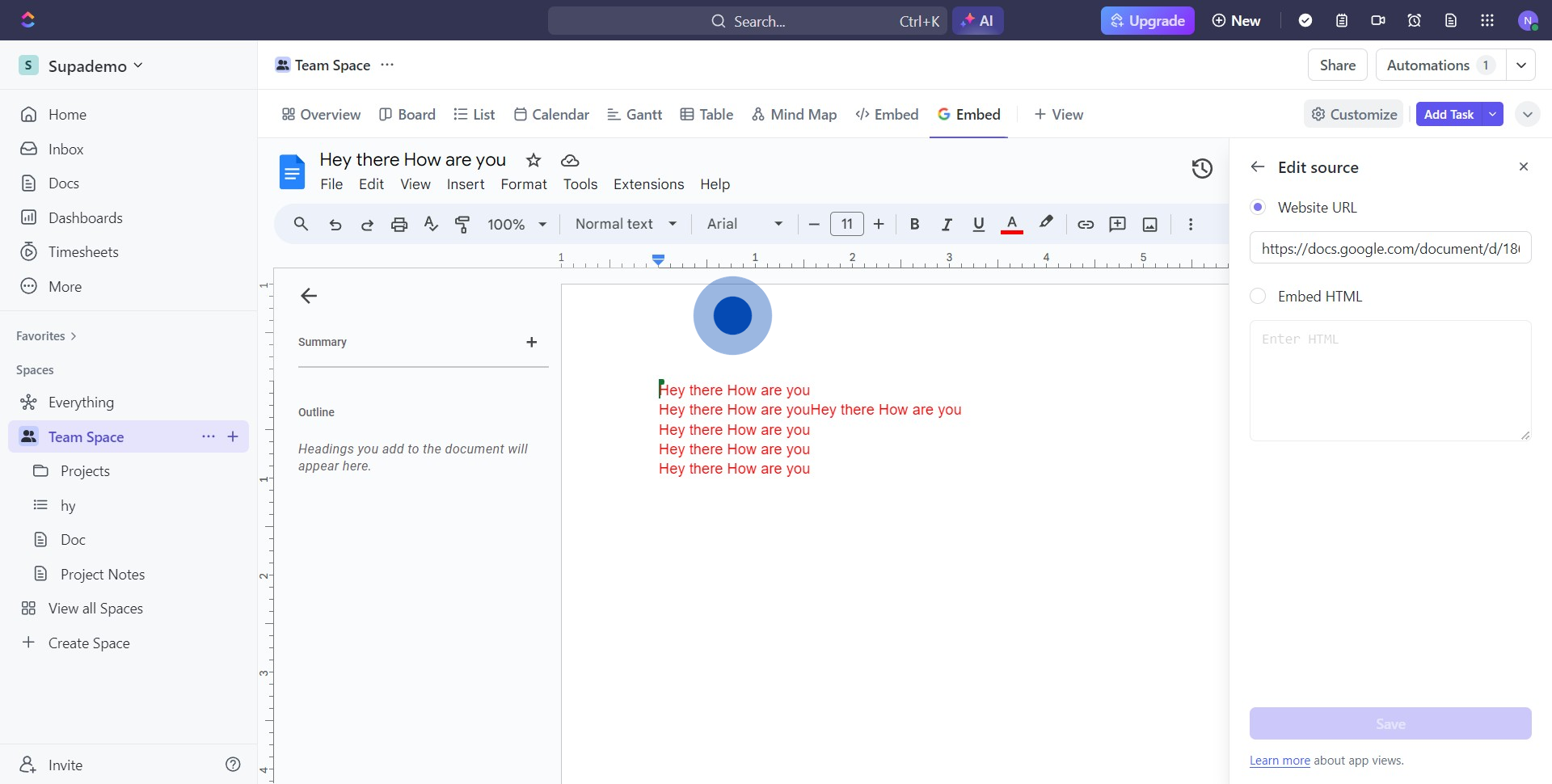Open the Arial font dropdown
Image resolution: width=1552 pixels, height=784 pixels.
(745, 224)
